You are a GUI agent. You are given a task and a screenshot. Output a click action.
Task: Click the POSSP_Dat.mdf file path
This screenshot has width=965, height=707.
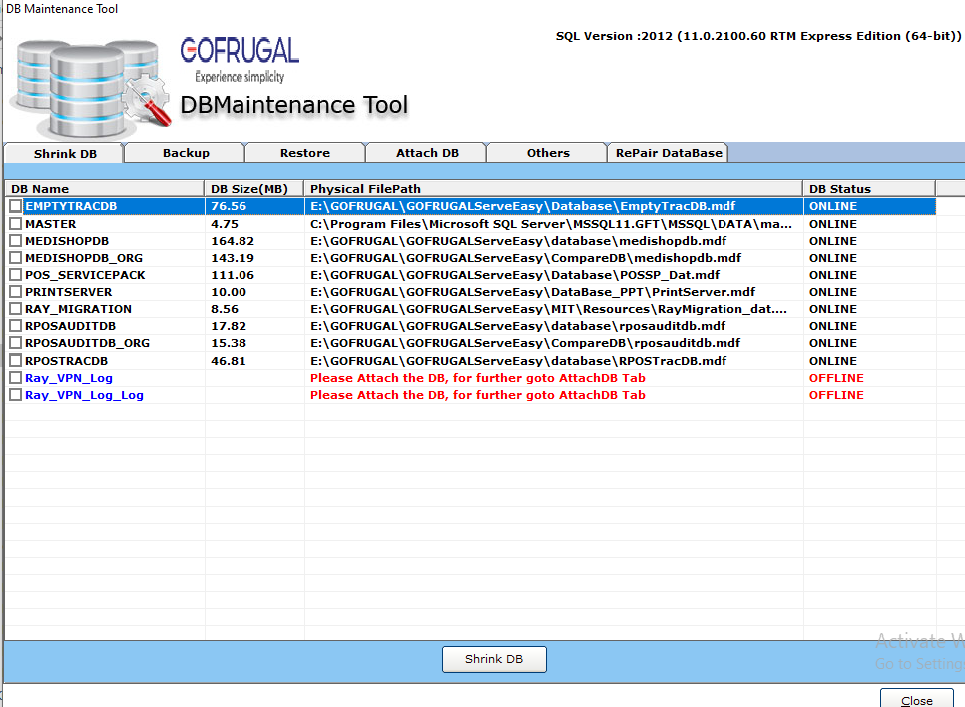point(515,275)
